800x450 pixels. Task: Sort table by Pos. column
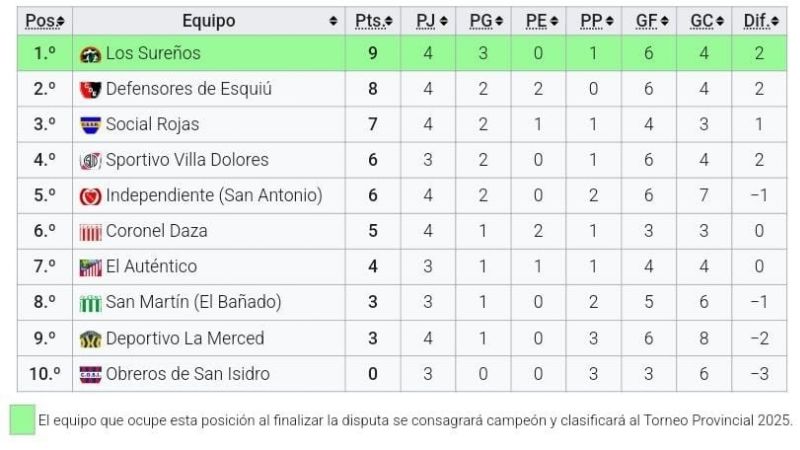click(x=44, y=20)
